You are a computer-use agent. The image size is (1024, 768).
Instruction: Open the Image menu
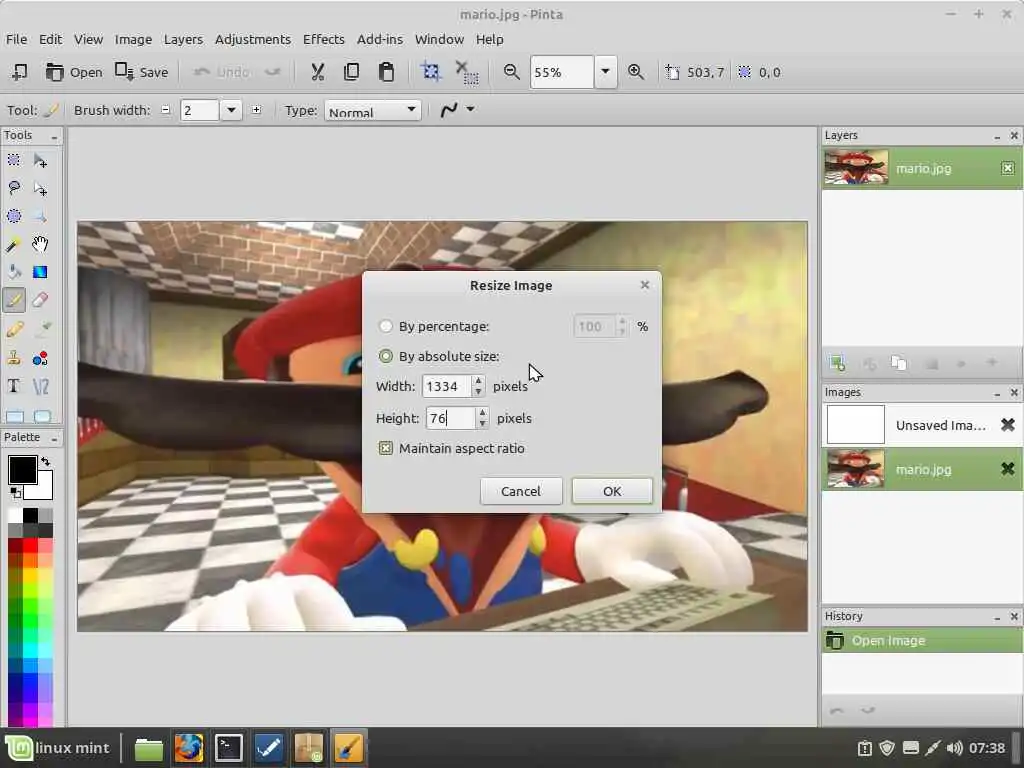click(133, 39)
